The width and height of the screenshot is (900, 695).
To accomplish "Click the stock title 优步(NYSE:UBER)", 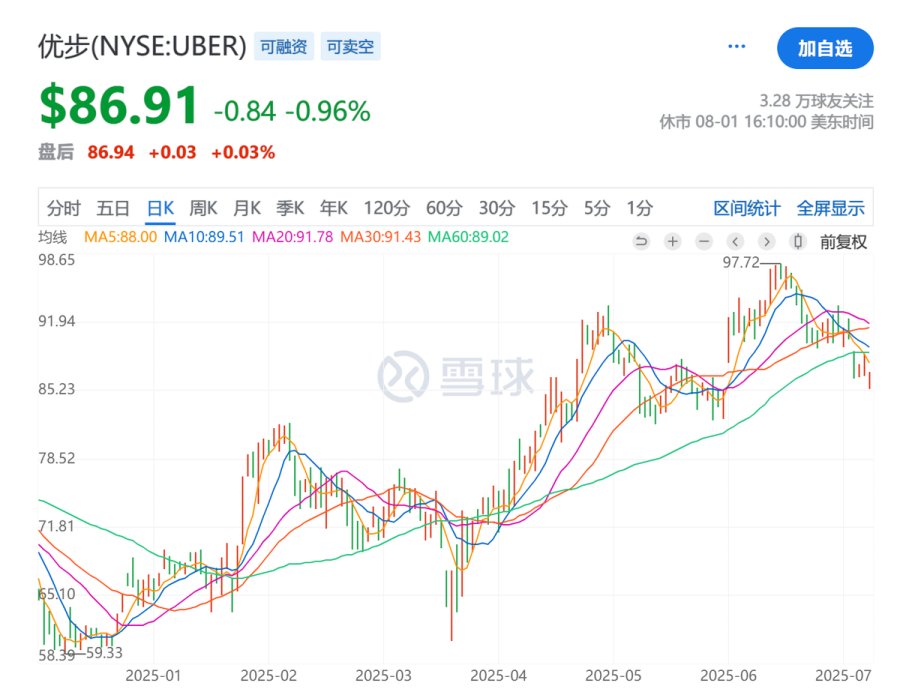I will pos(142,46).
